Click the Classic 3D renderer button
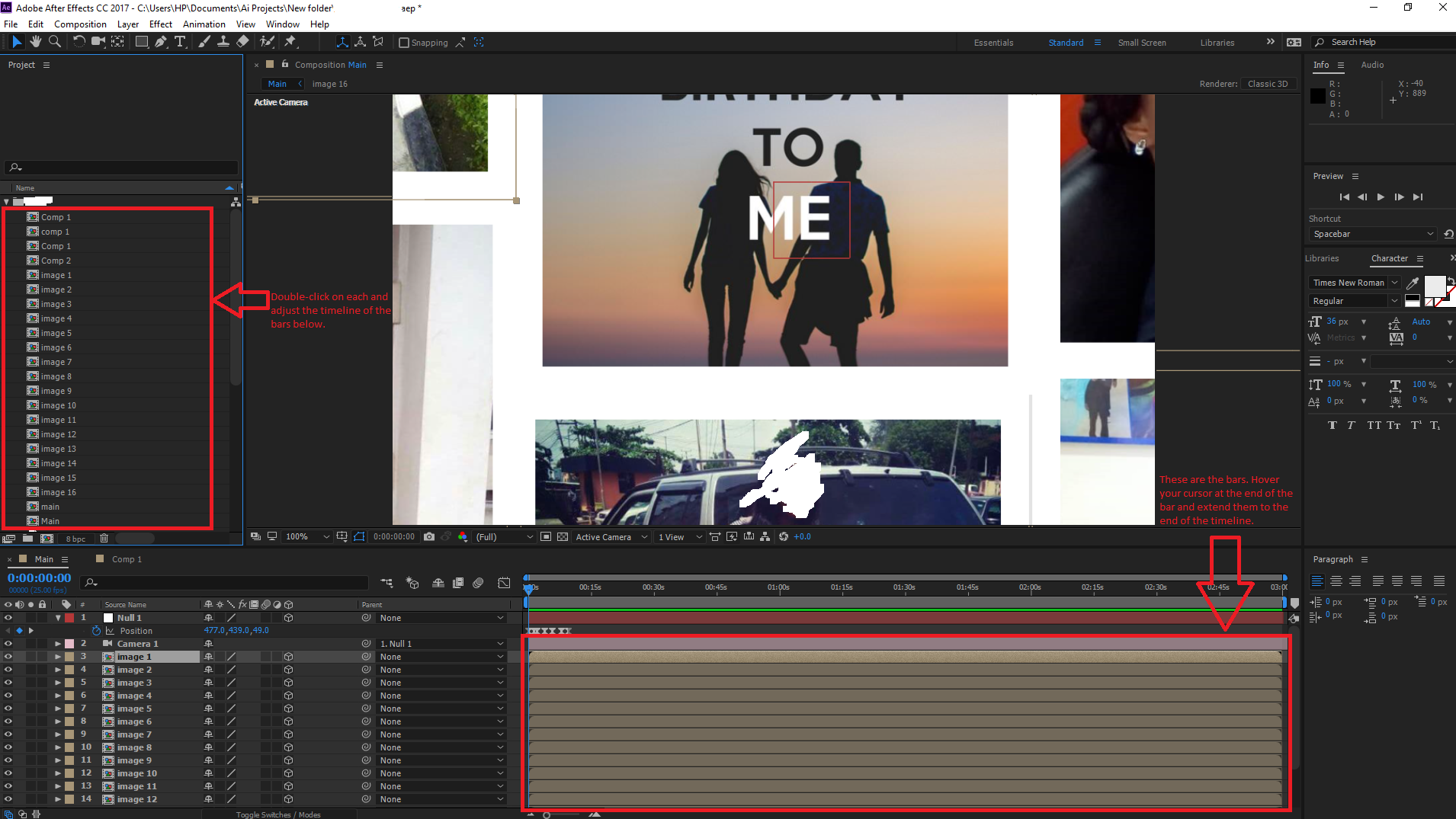This screenshot has width=1456, height=819. 1268,84
